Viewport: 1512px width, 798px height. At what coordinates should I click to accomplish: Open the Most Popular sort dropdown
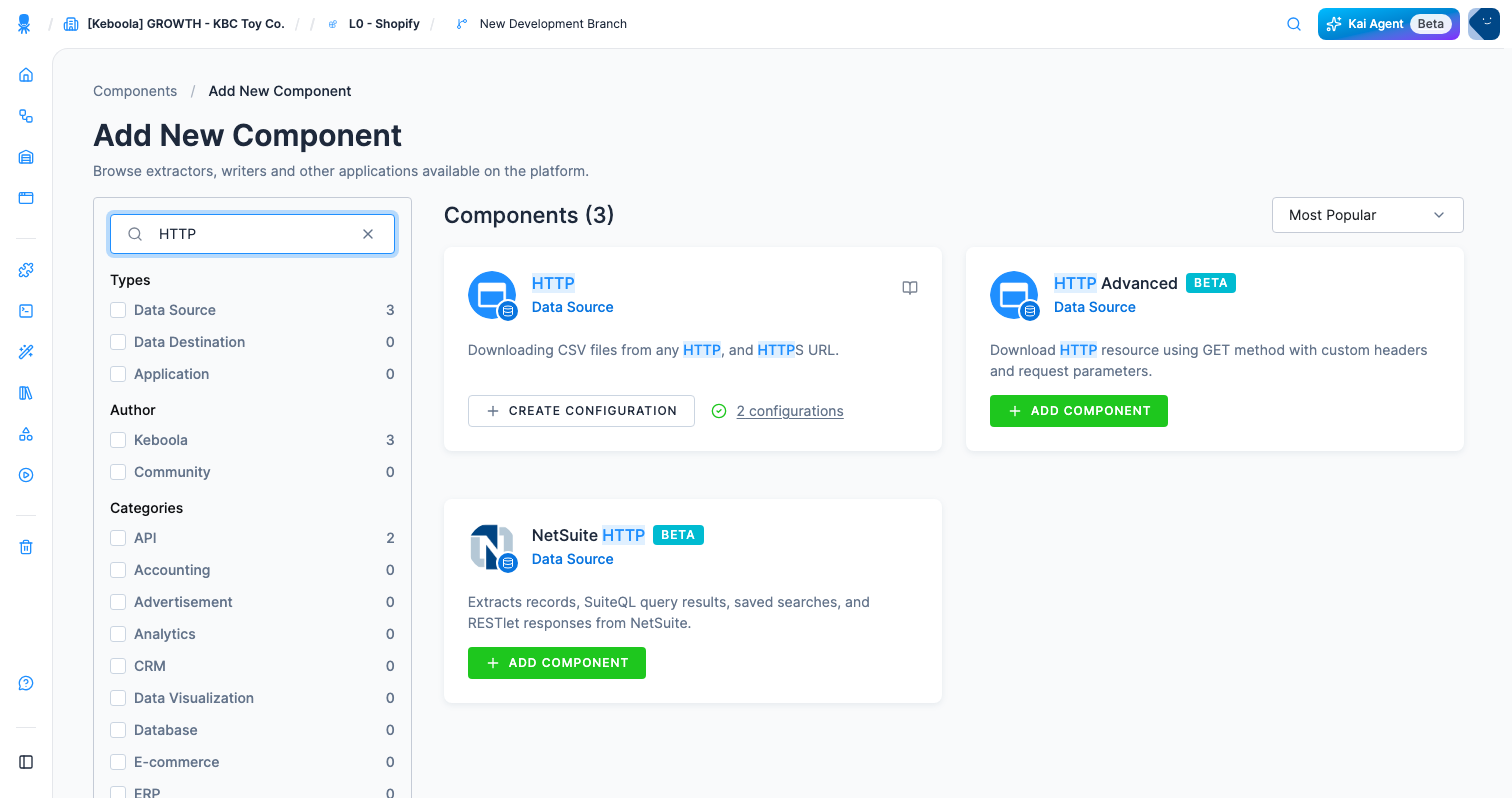1367,215
